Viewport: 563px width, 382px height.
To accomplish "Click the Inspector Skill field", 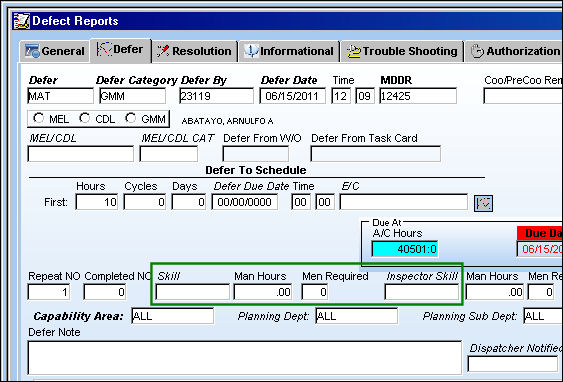I will click(x=422, y=292).
